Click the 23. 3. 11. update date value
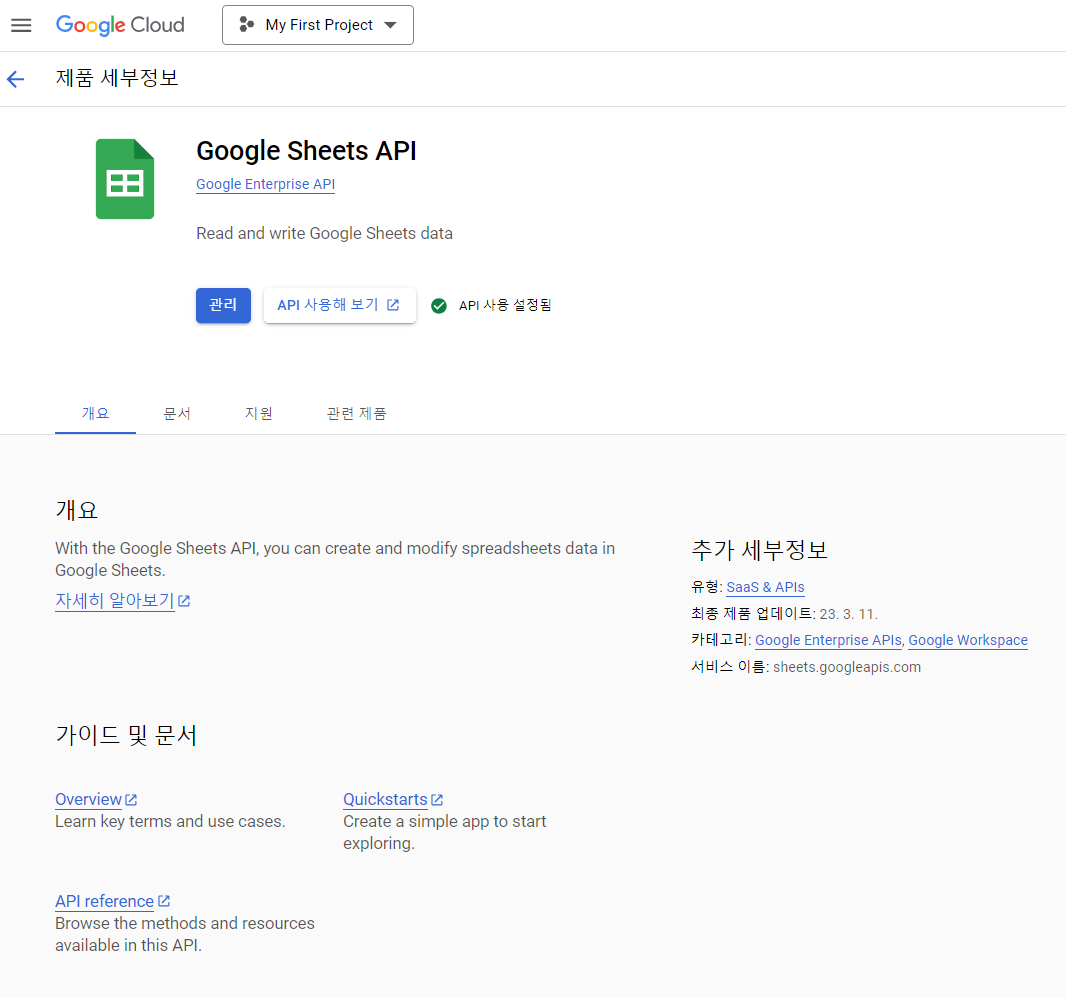Image resolution: width=1066 pixels, height=998 pixels. point(848,615)
